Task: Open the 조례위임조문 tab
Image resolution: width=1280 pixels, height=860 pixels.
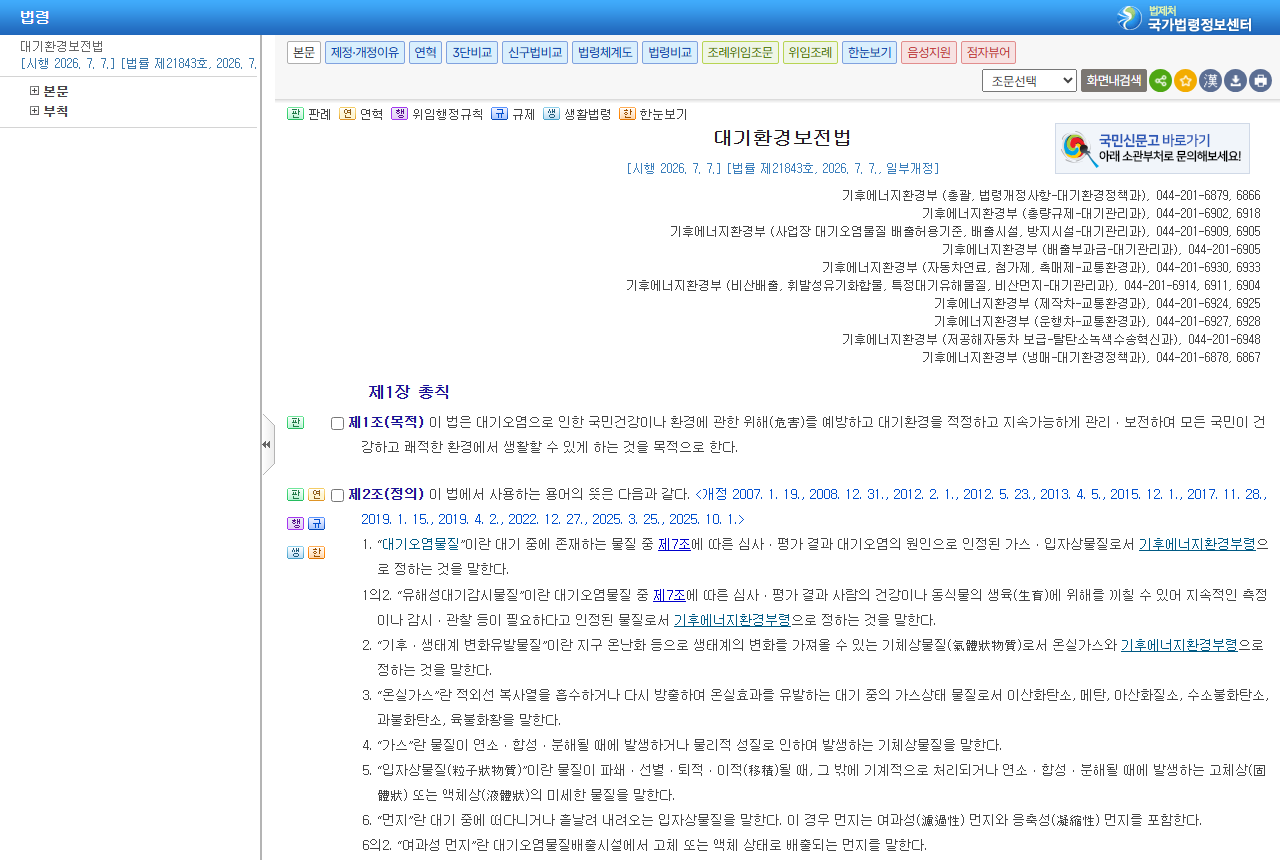Action: (x=740, y=53)
